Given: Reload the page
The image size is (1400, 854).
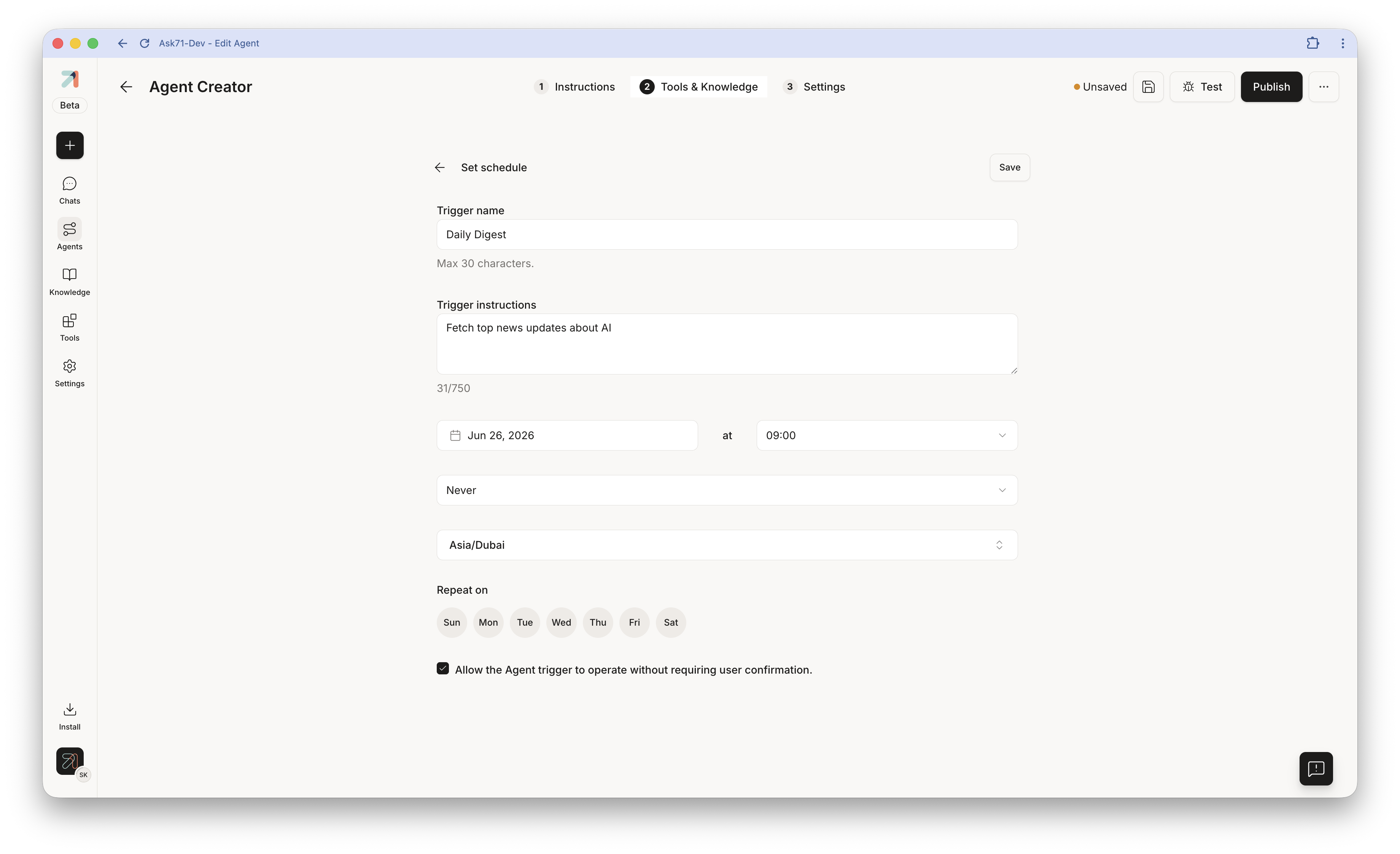Looking at the screenshot, I should (144, 43).
